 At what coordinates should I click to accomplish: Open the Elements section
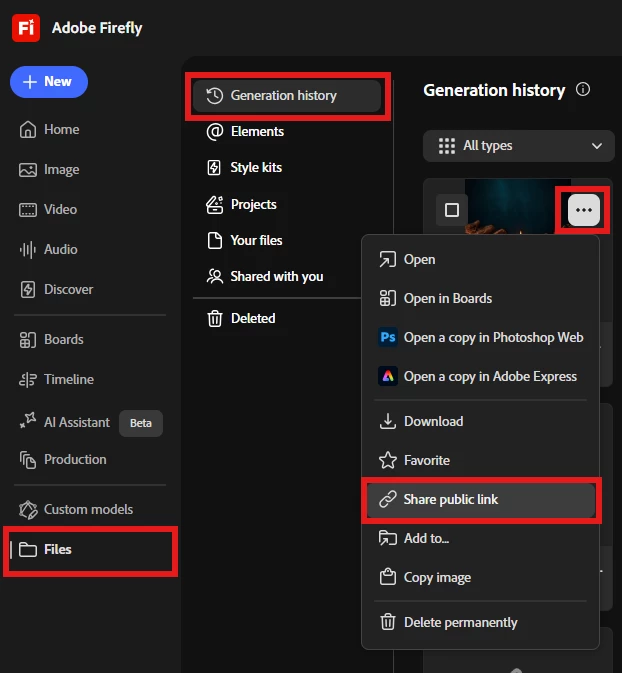(245, 131)
